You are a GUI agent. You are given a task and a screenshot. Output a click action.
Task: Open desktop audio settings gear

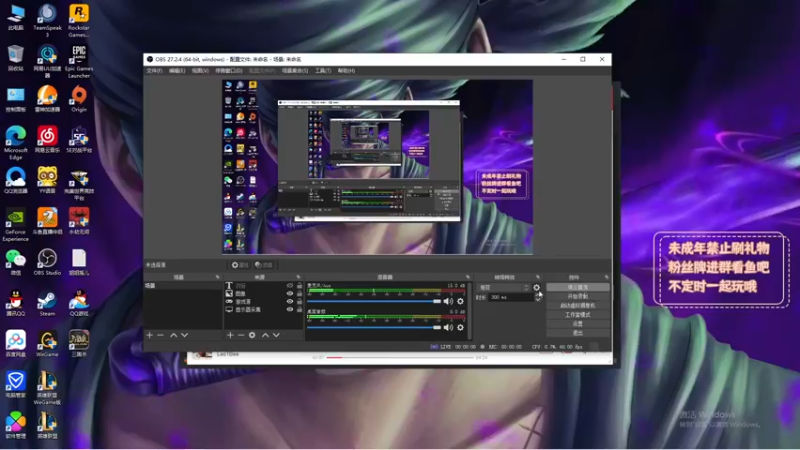(x=460, y=328)
